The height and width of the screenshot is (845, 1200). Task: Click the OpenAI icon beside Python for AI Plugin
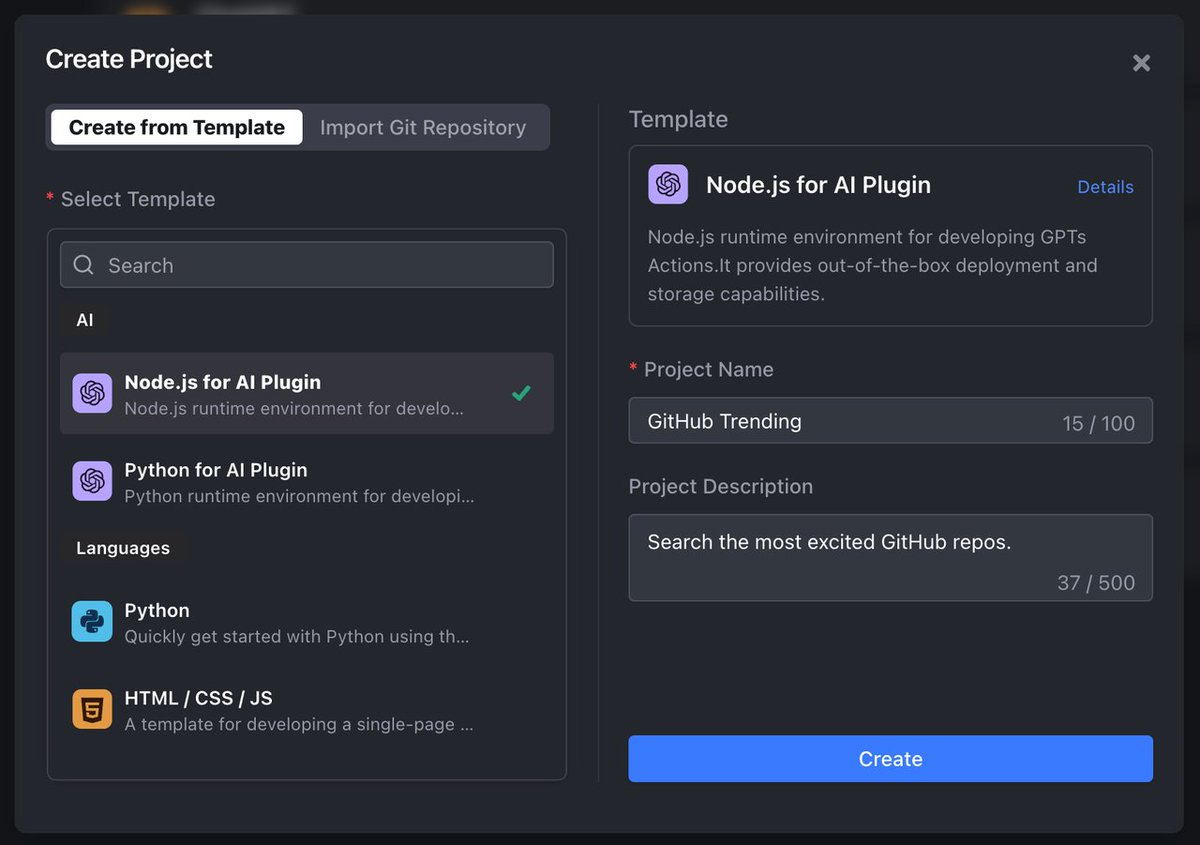(92, 481)
